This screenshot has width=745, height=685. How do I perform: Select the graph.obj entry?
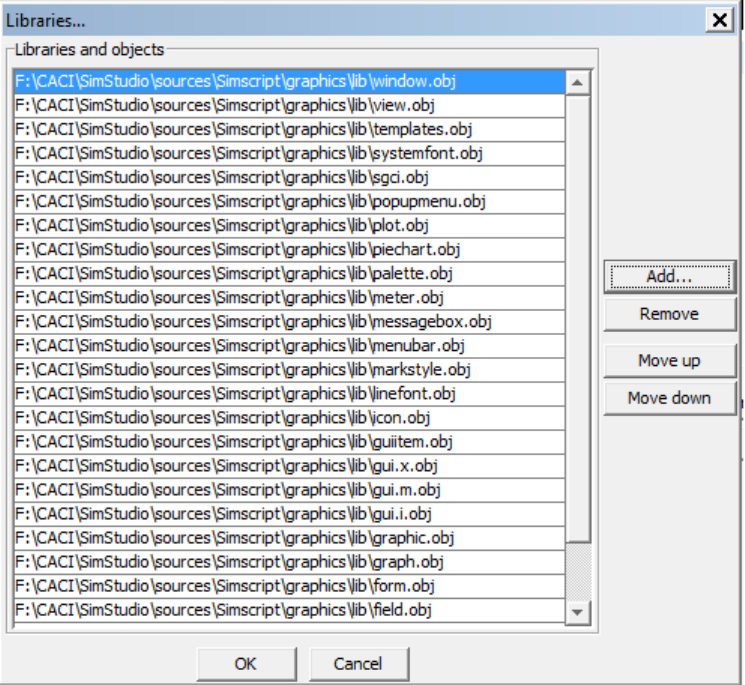tap(289, 562)
